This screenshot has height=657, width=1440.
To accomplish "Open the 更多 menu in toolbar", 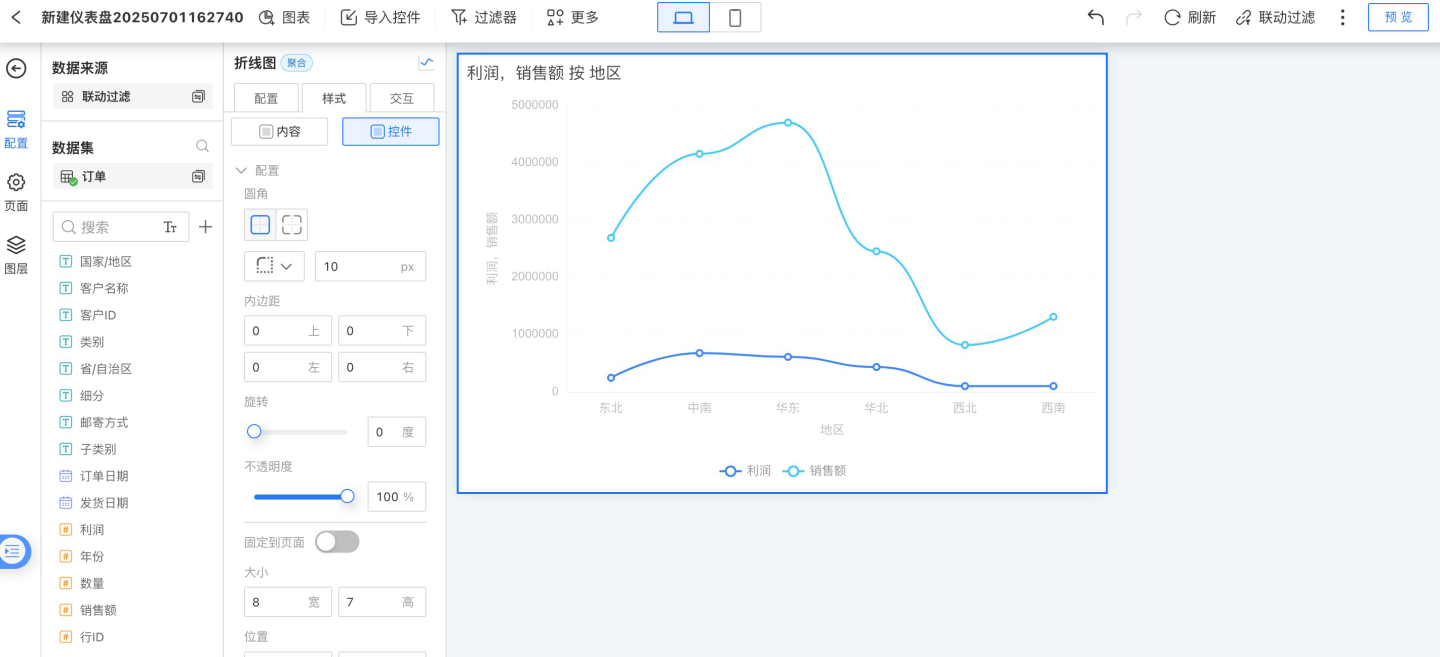I will pyautogui.click(x=573, y=17).
